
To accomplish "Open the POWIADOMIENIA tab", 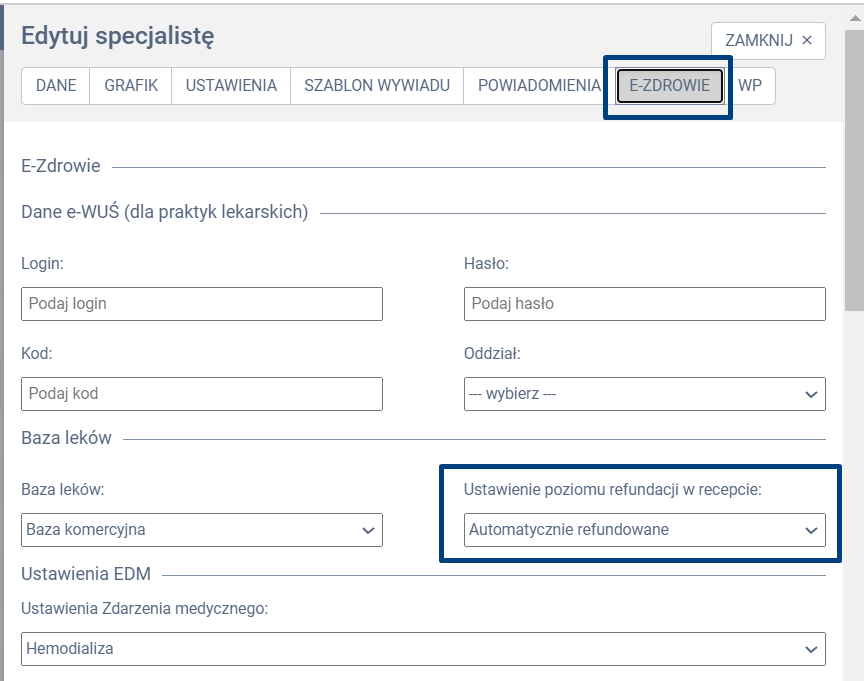I will coord(539,86).
